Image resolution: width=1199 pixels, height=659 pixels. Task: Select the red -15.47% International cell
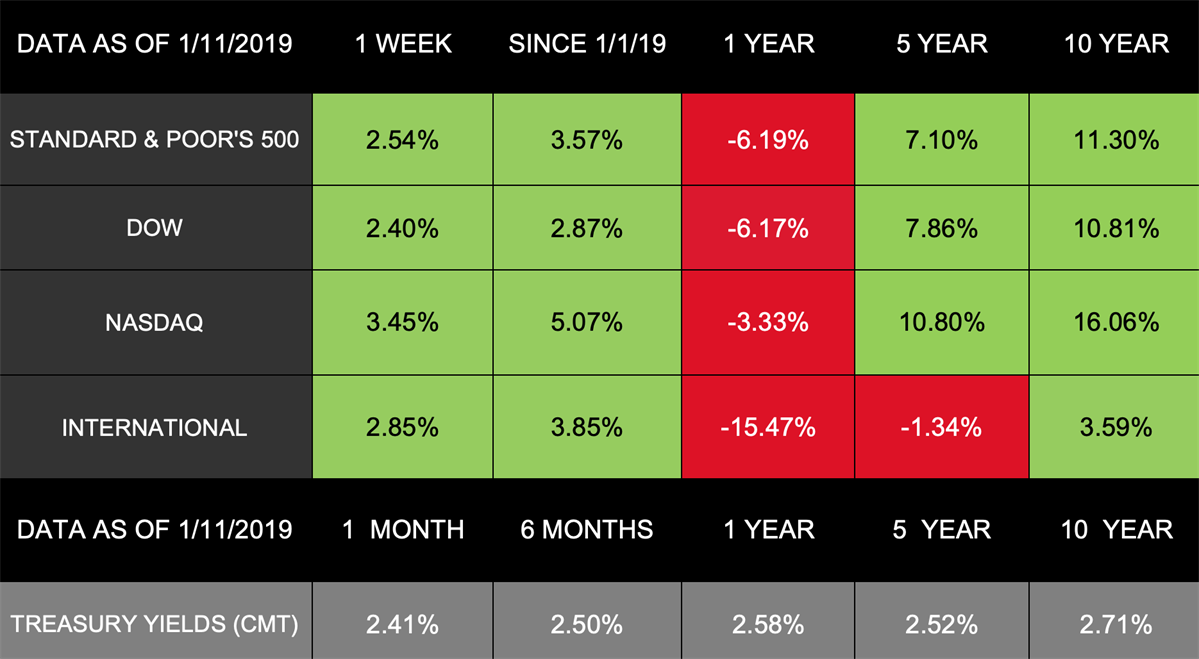tap(768, 428)
